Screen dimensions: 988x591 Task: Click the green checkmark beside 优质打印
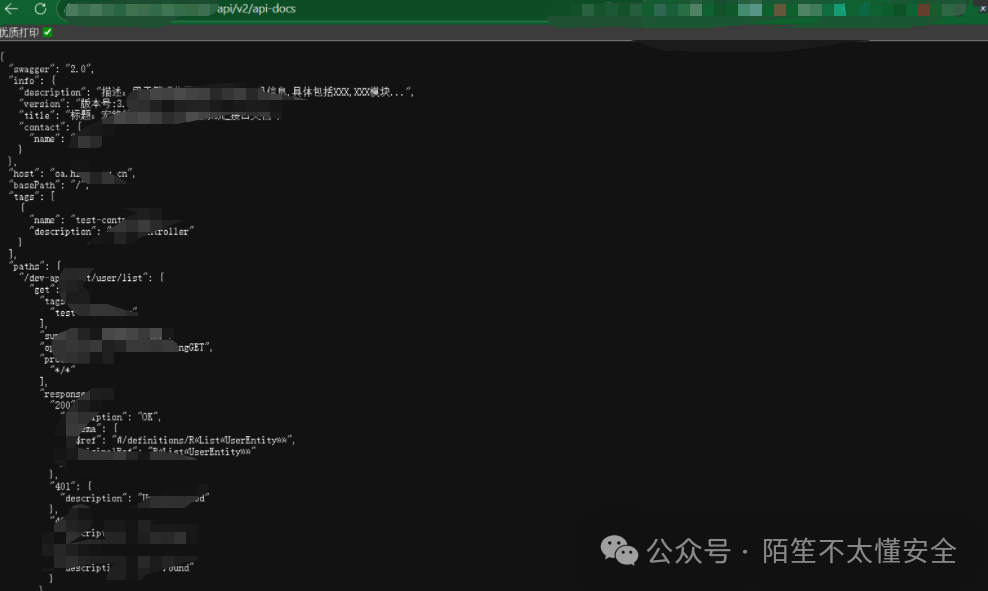coord(48,31)
